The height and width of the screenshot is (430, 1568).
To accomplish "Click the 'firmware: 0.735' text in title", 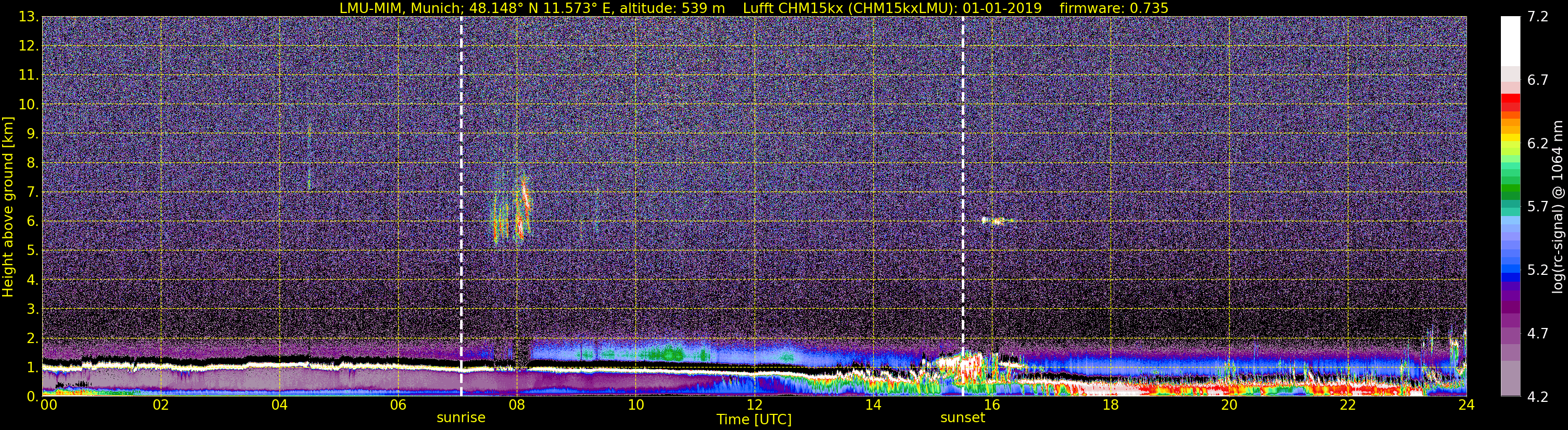I will coord(1114,8).
